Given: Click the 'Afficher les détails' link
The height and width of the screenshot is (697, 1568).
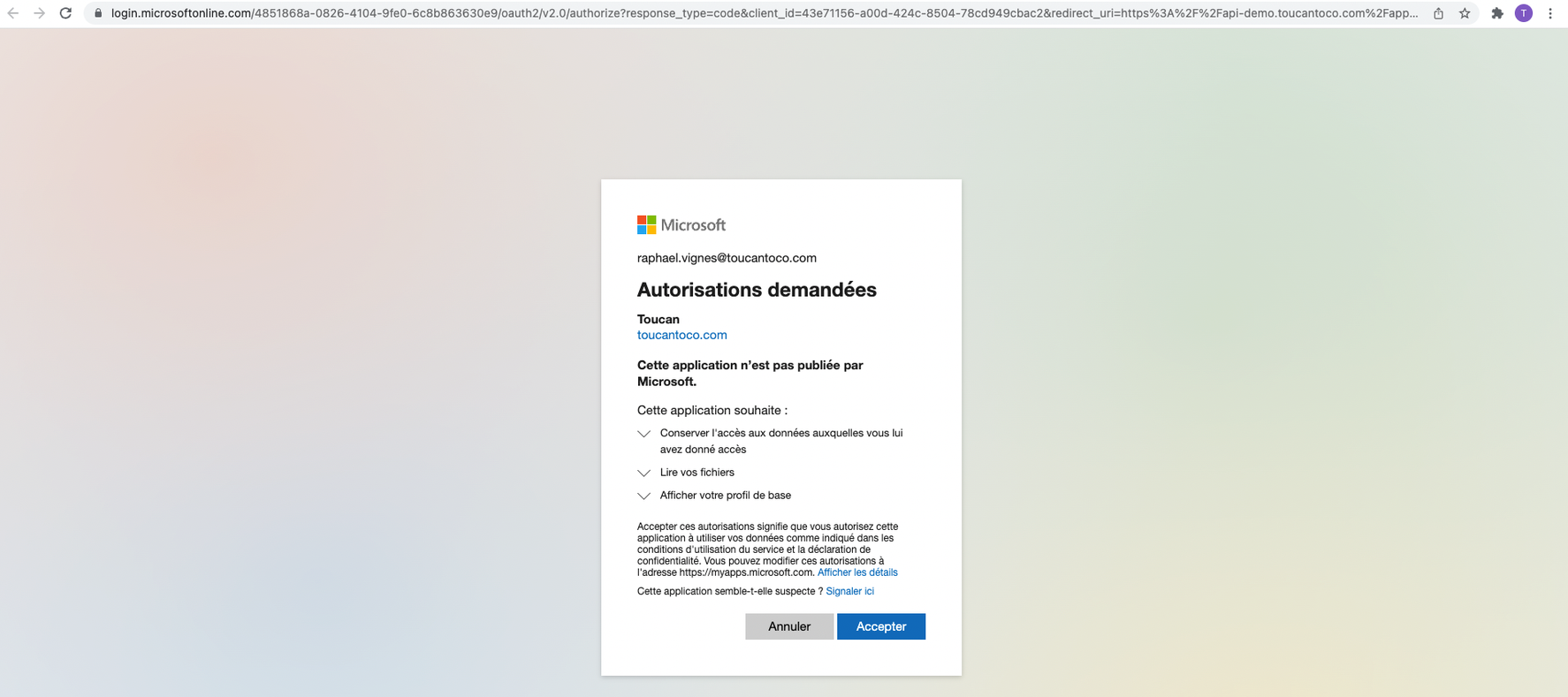Looking at the screenshot, I should [857, 572].
